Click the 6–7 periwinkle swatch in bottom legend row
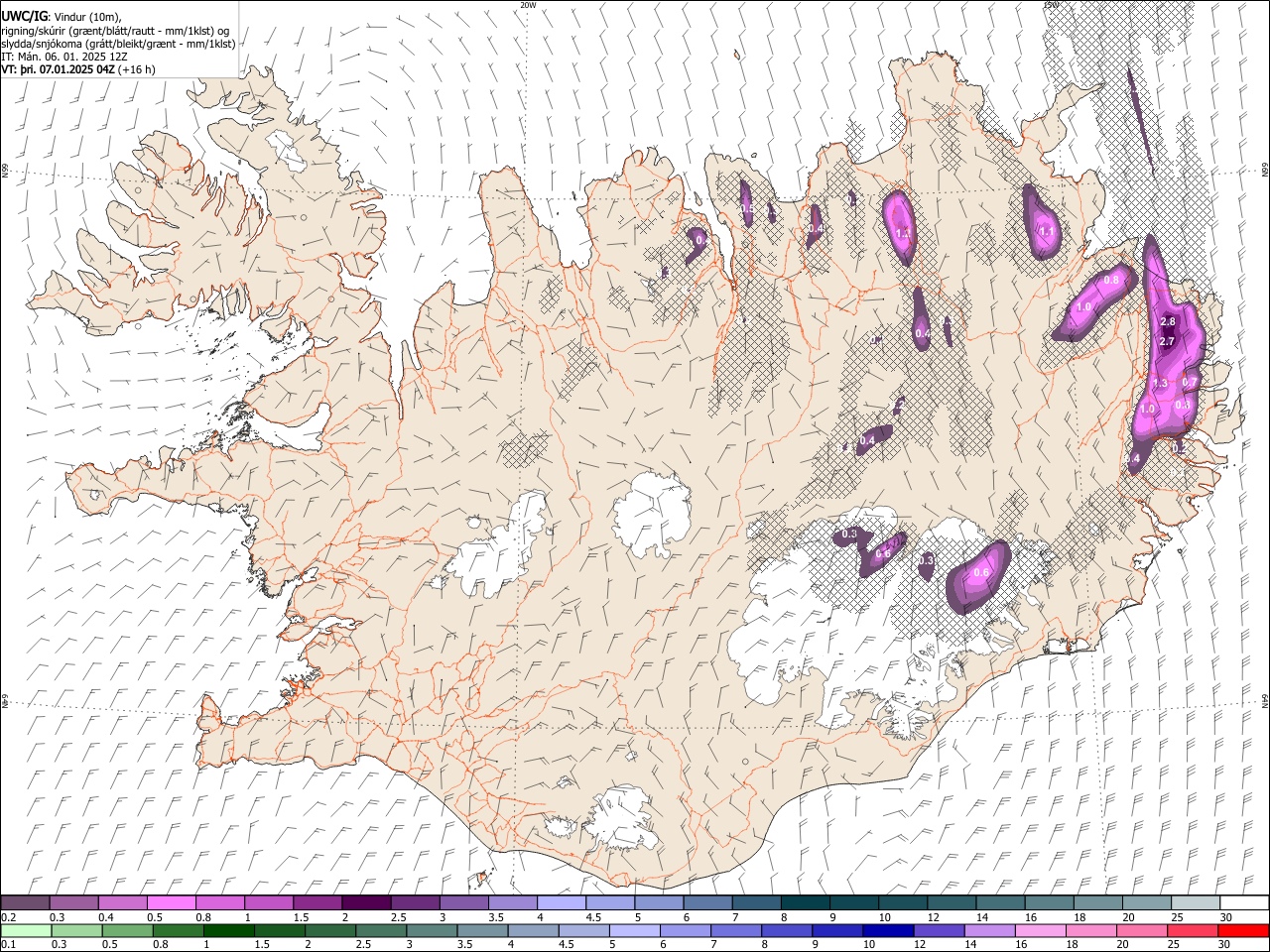This screenshot has height=952, width=1270. pos(686,930)
